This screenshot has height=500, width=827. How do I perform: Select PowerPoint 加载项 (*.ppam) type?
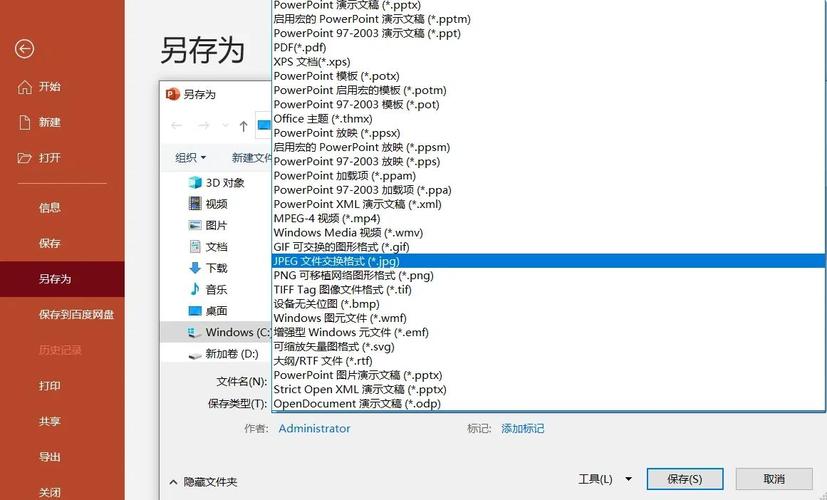coord(549,176)
